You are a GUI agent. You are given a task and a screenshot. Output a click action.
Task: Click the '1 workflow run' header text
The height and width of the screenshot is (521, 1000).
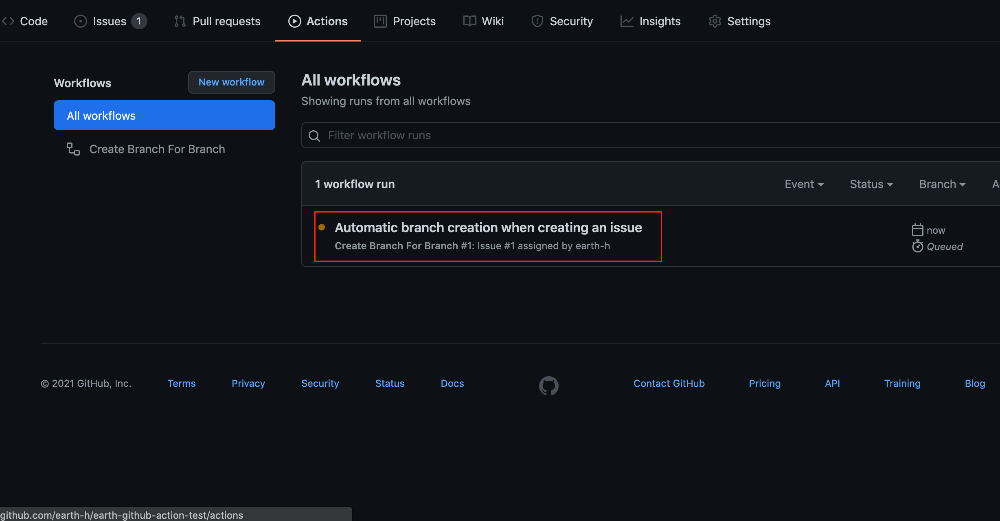[x=355, y=184]
